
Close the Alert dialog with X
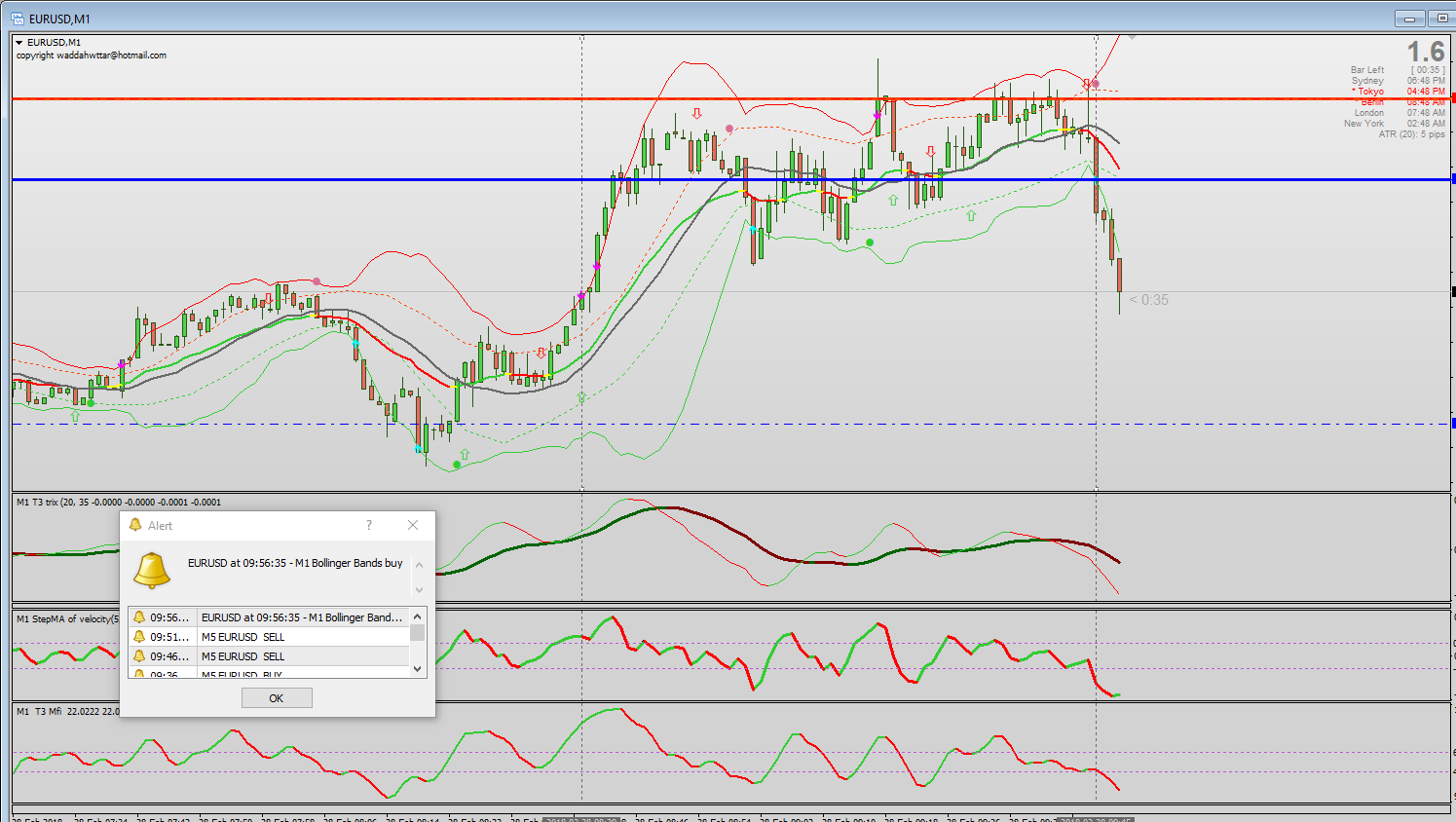413,525
